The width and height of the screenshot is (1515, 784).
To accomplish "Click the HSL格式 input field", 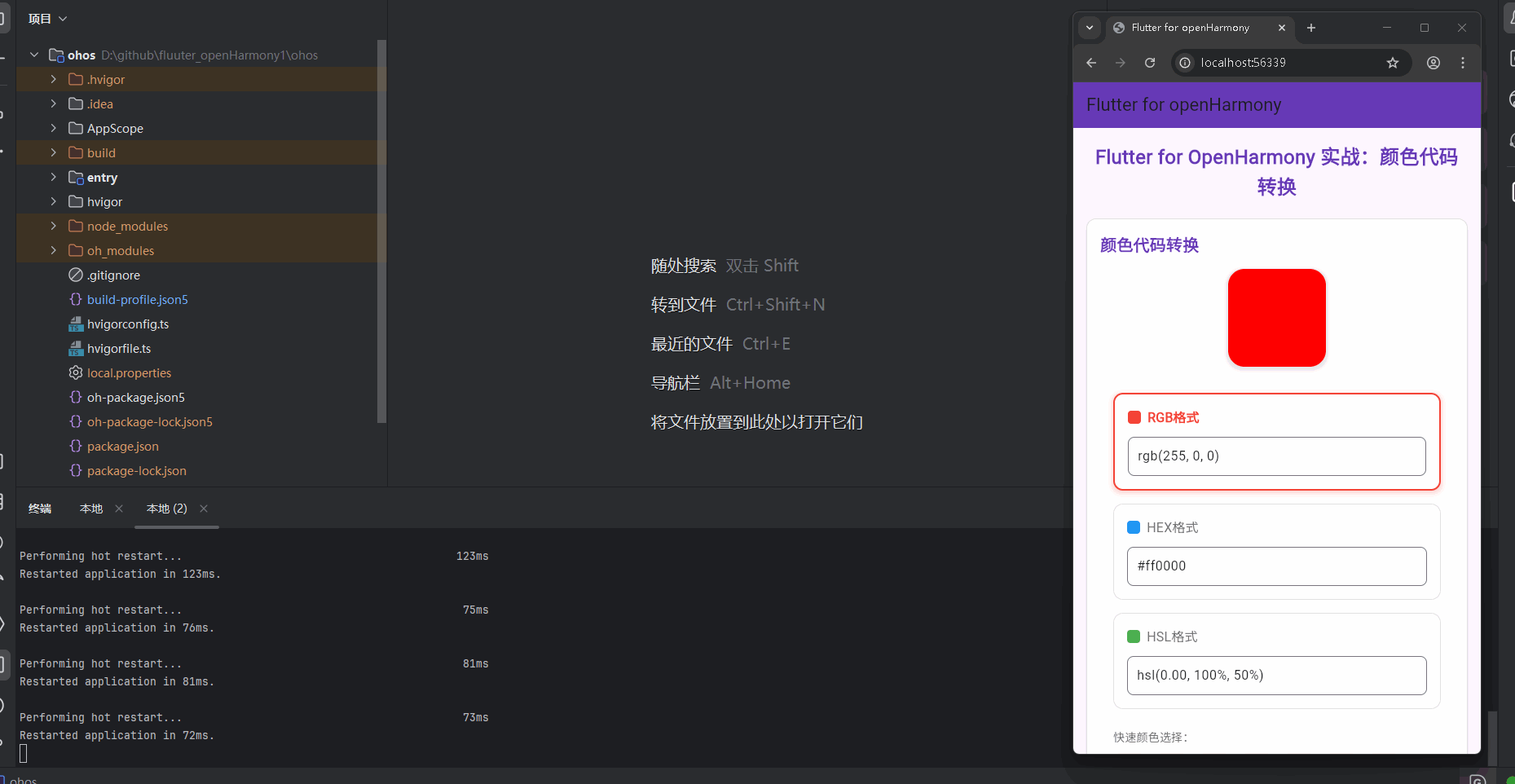I will tap(1277, 676).
